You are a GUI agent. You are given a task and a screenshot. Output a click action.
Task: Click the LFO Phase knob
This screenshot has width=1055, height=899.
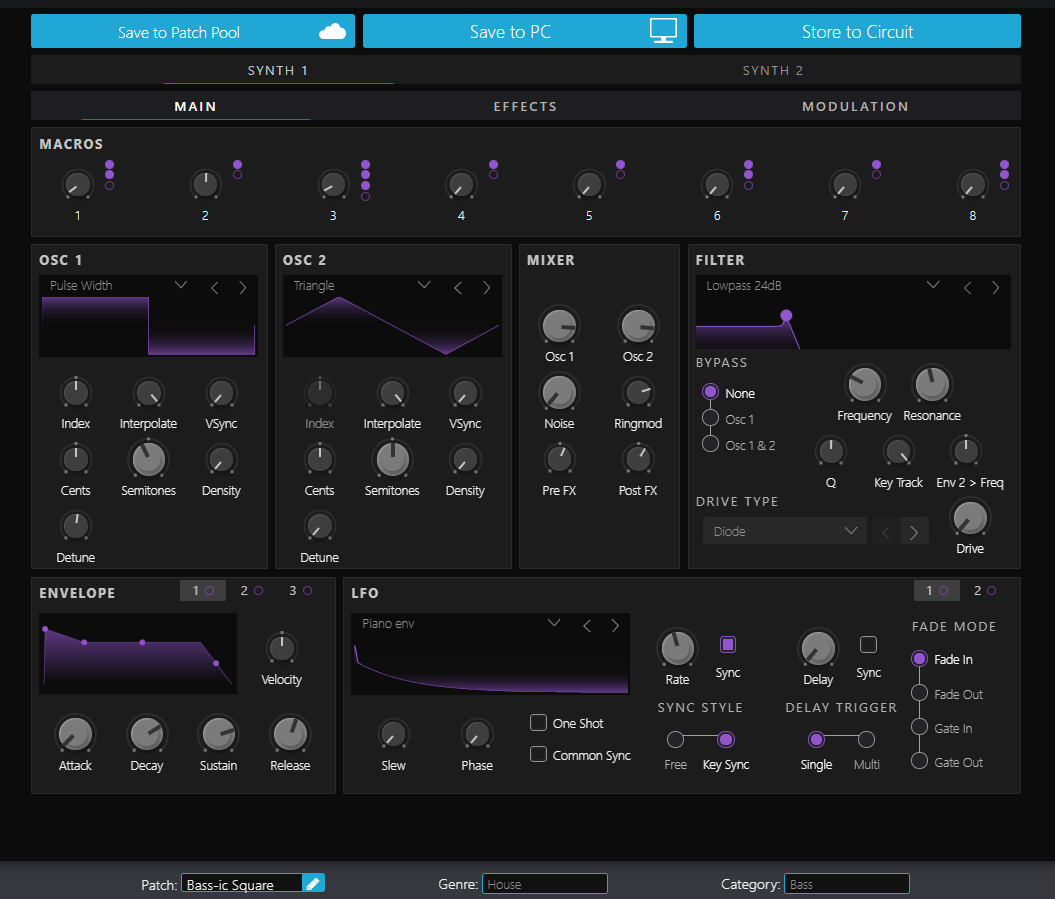(477, 734)
